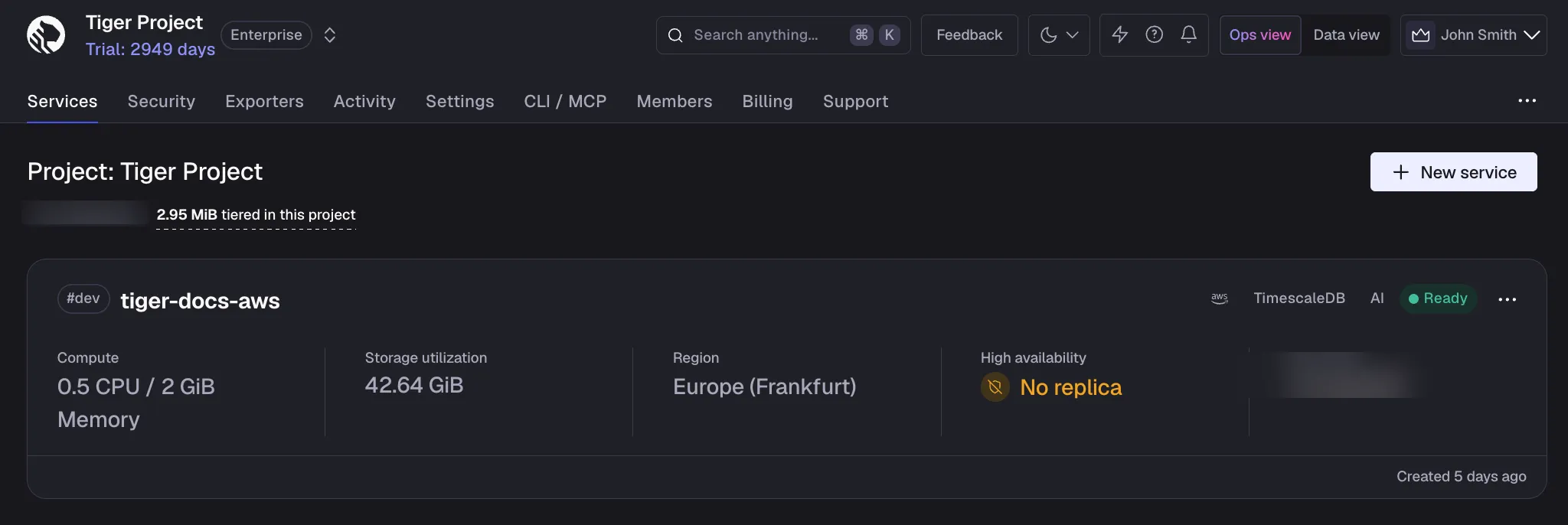Expand the navigation overflow ellipsis menu
Screen dimensions: 1568x525
(1527, 101)
